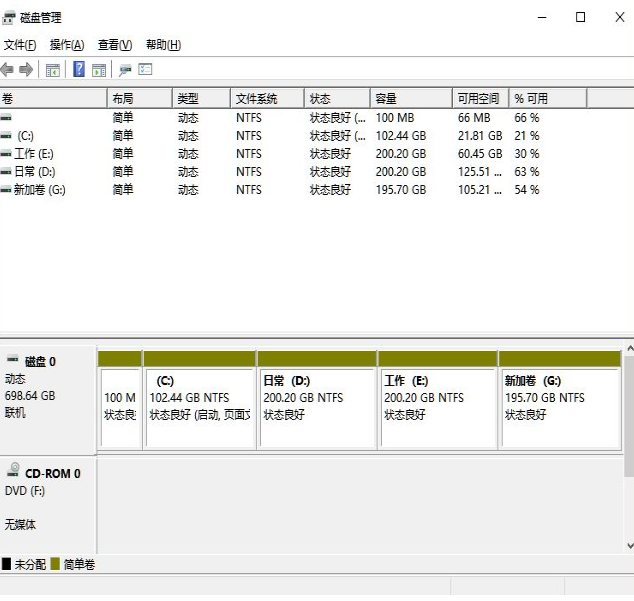Click the 102.44 GB capacity cell in list

coord(401,136)
